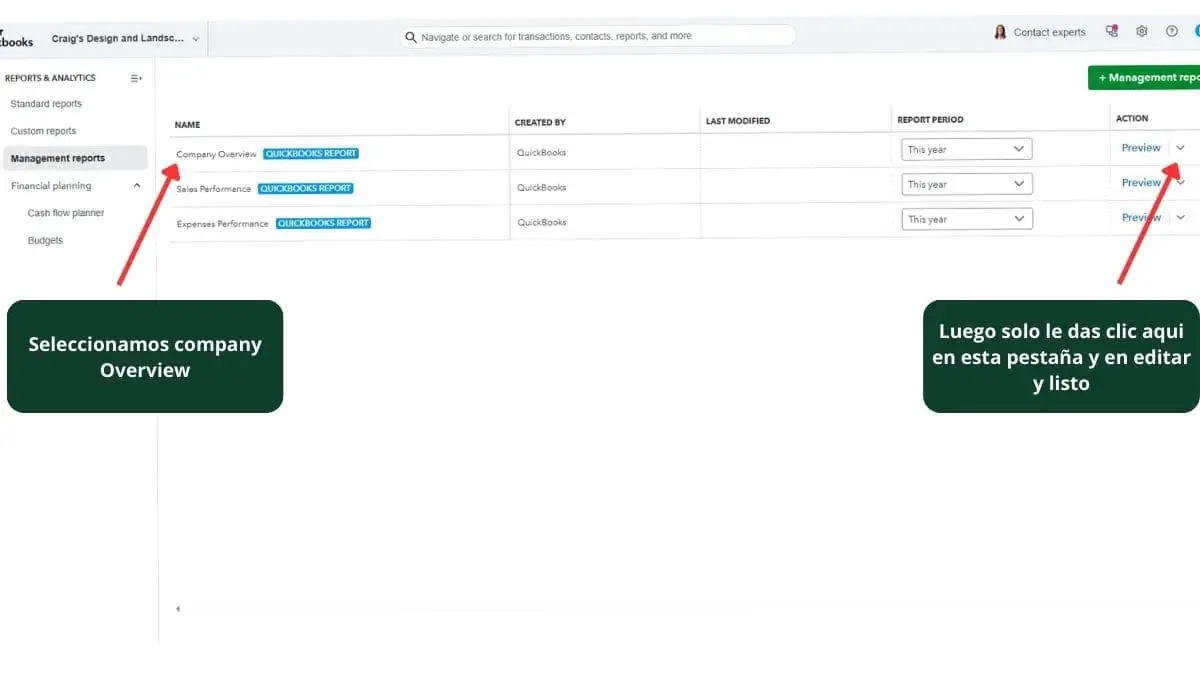Open report period dropdown for Sales Performance
The width and height of the screenshot is (1200, 675).
[966, 184]
